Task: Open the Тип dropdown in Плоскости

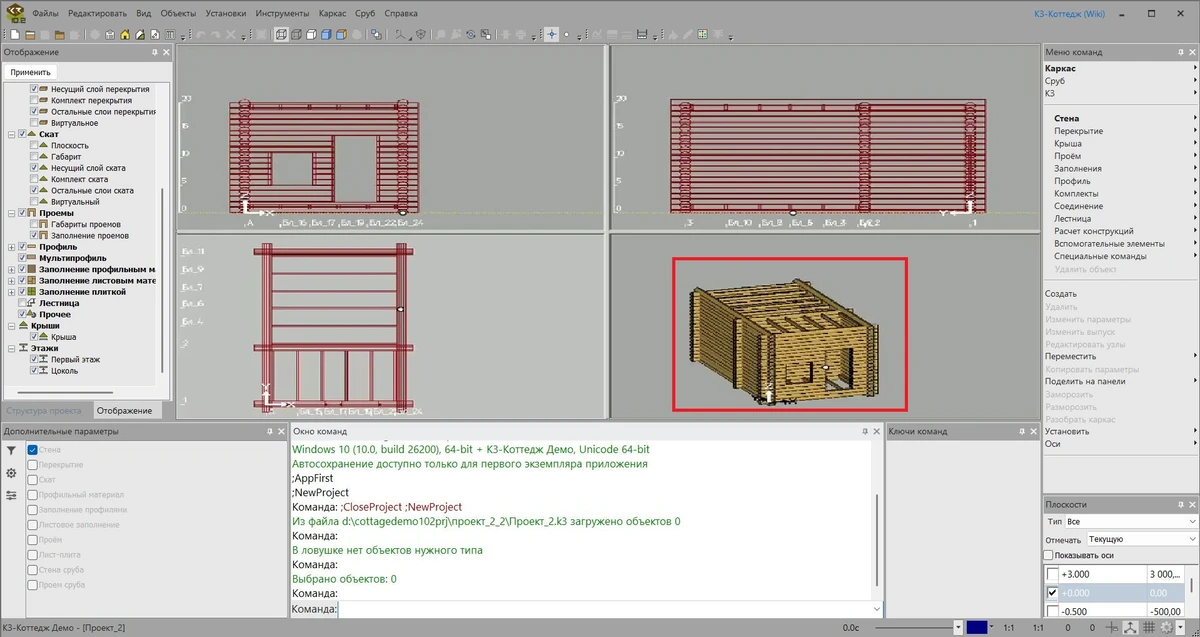Action: pyautogui.click(x=1130, y=522)
